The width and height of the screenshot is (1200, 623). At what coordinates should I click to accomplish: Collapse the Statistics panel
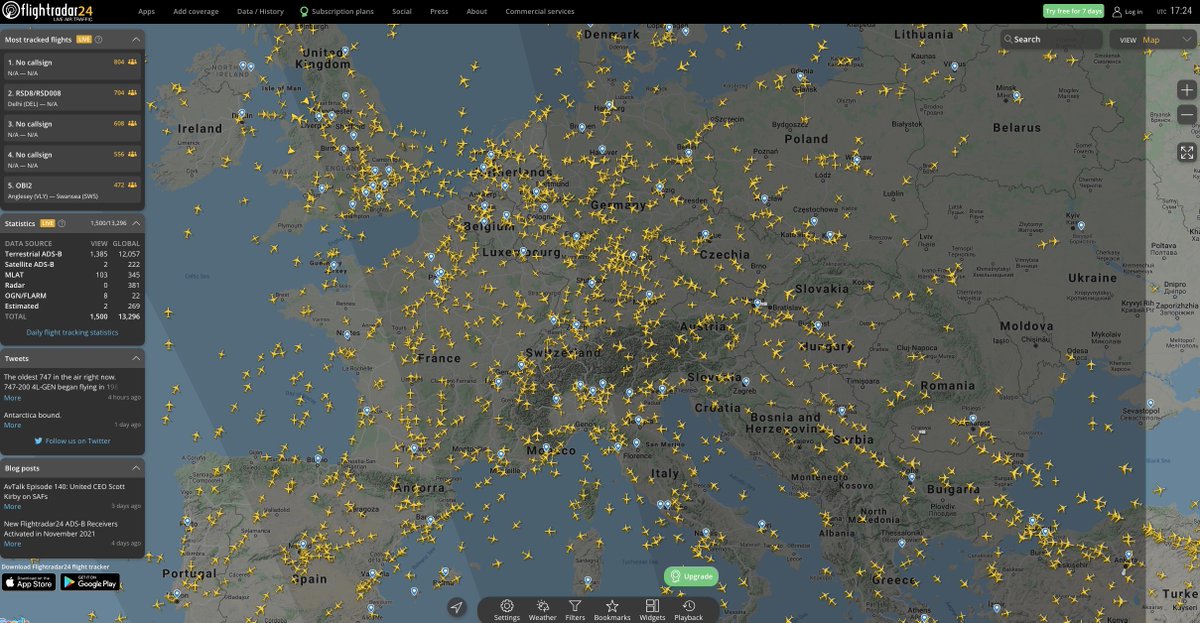pos(136,223)
